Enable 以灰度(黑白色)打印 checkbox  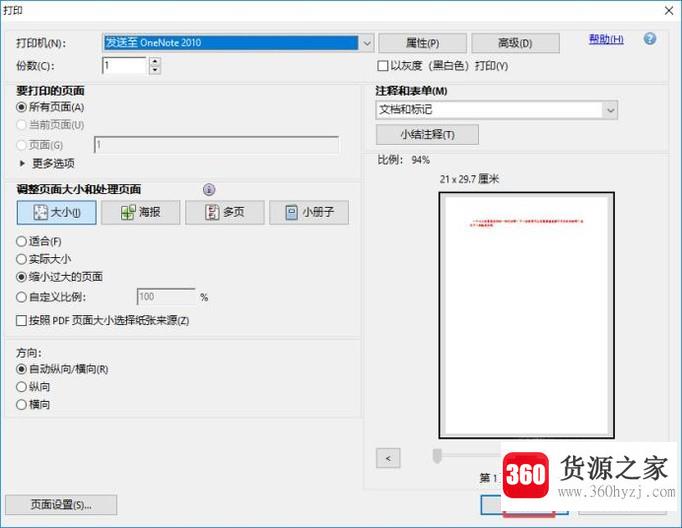coord(383,66)
